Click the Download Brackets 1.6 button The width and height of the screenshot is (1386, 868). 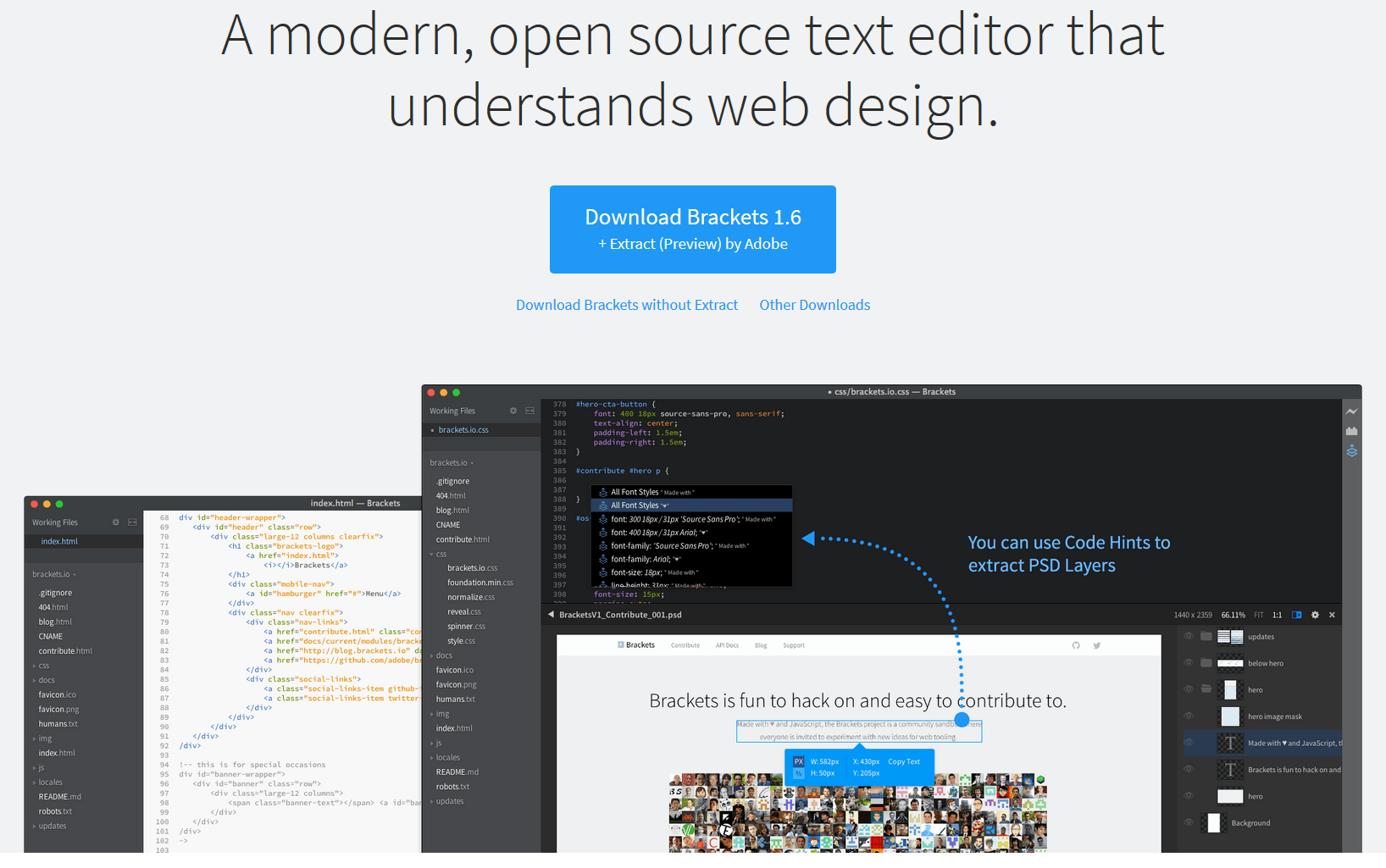[x=692, y=229]
